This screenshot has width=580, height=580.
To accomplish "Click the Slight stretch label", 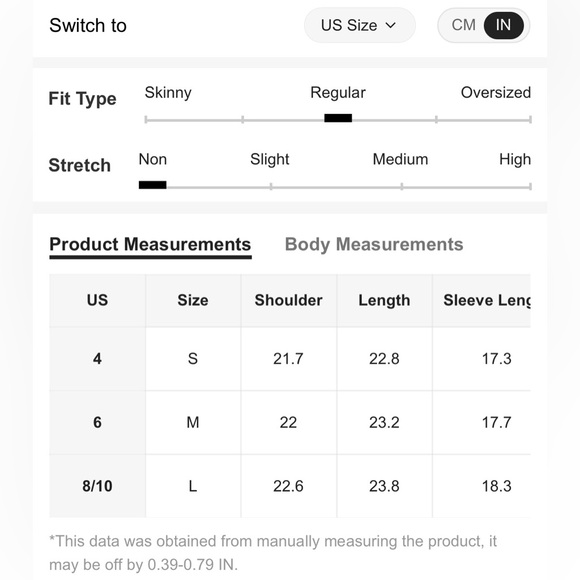I will pyautogui.click(x=270, y=160).
